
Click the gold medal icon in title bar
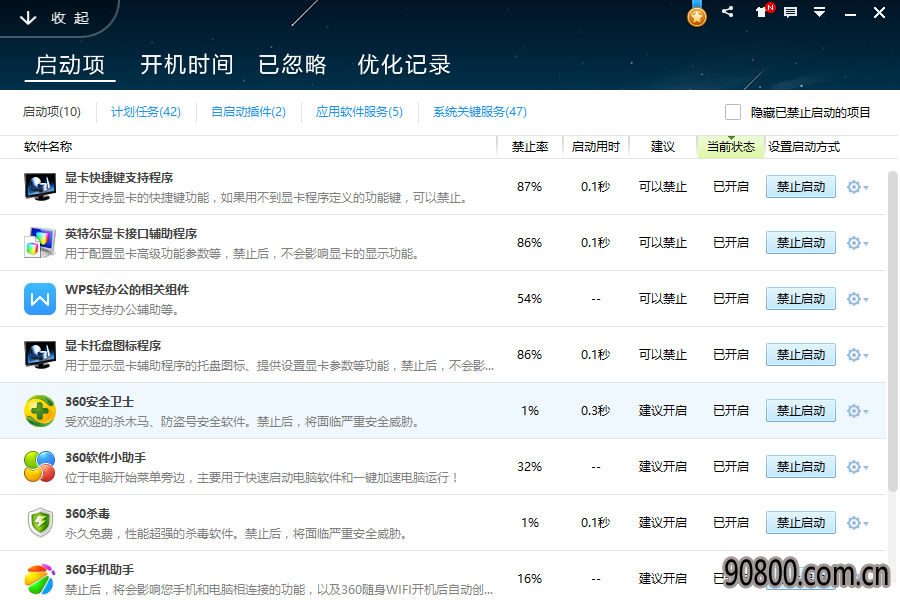coord(697,14)
